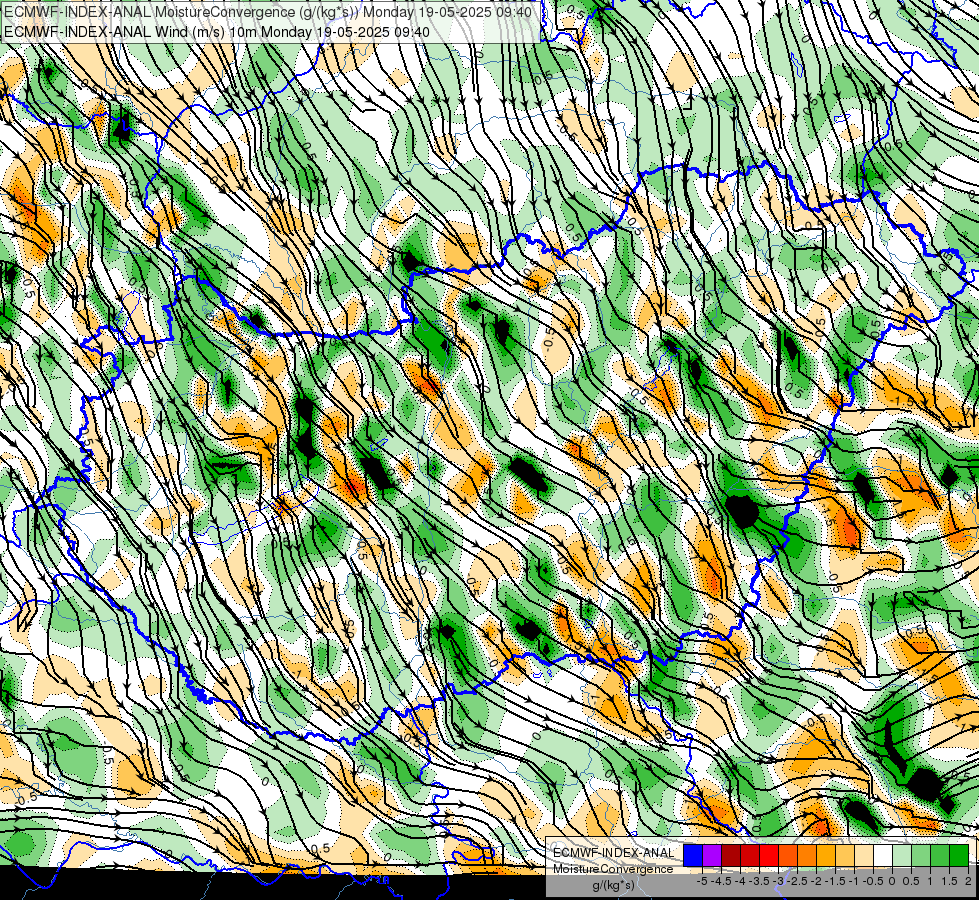Click the amber swatch between -2 and -1.5

826,856
